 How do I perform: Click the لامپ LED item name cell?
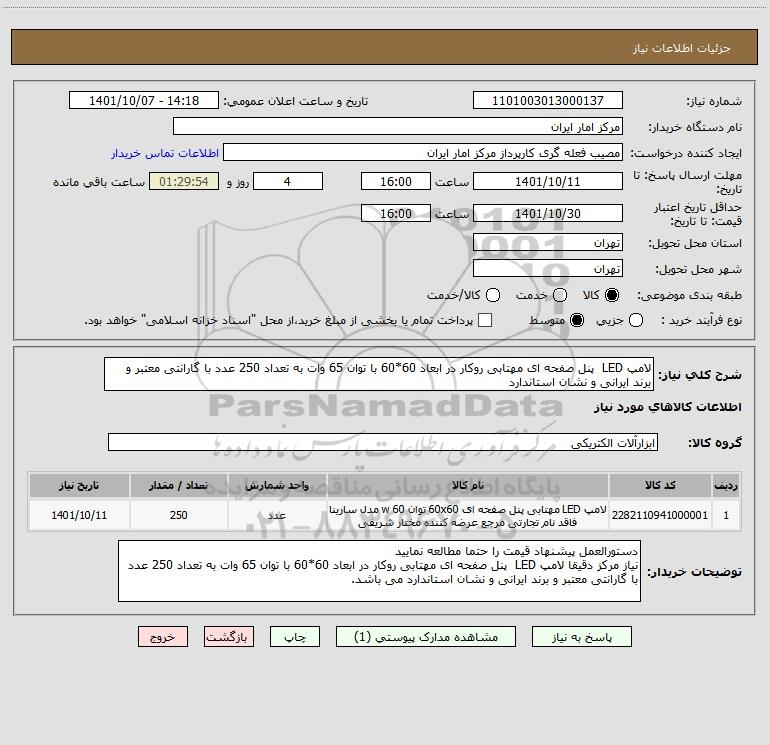coord(468,515)
